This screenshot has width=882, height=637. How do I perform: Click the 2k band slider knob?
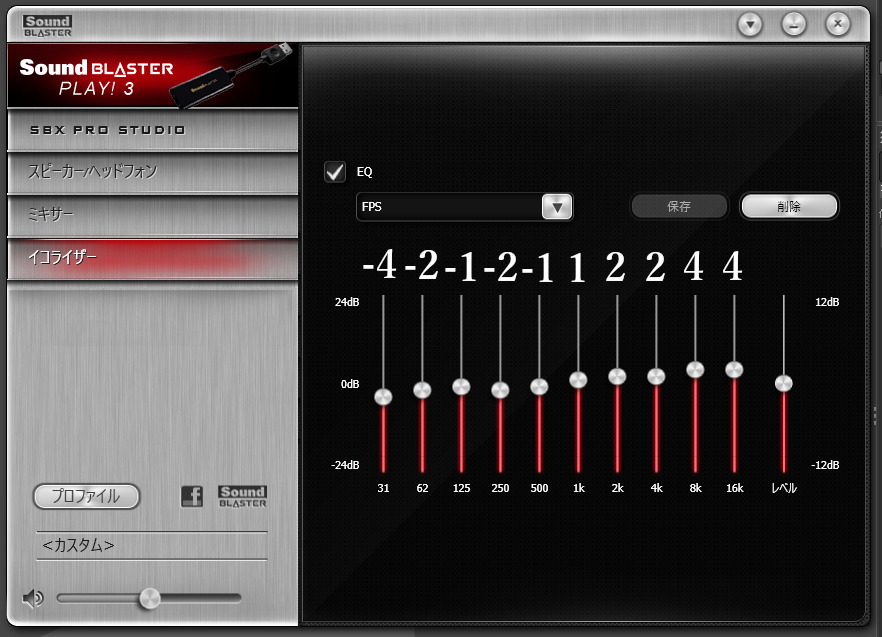tap(617, 376)
